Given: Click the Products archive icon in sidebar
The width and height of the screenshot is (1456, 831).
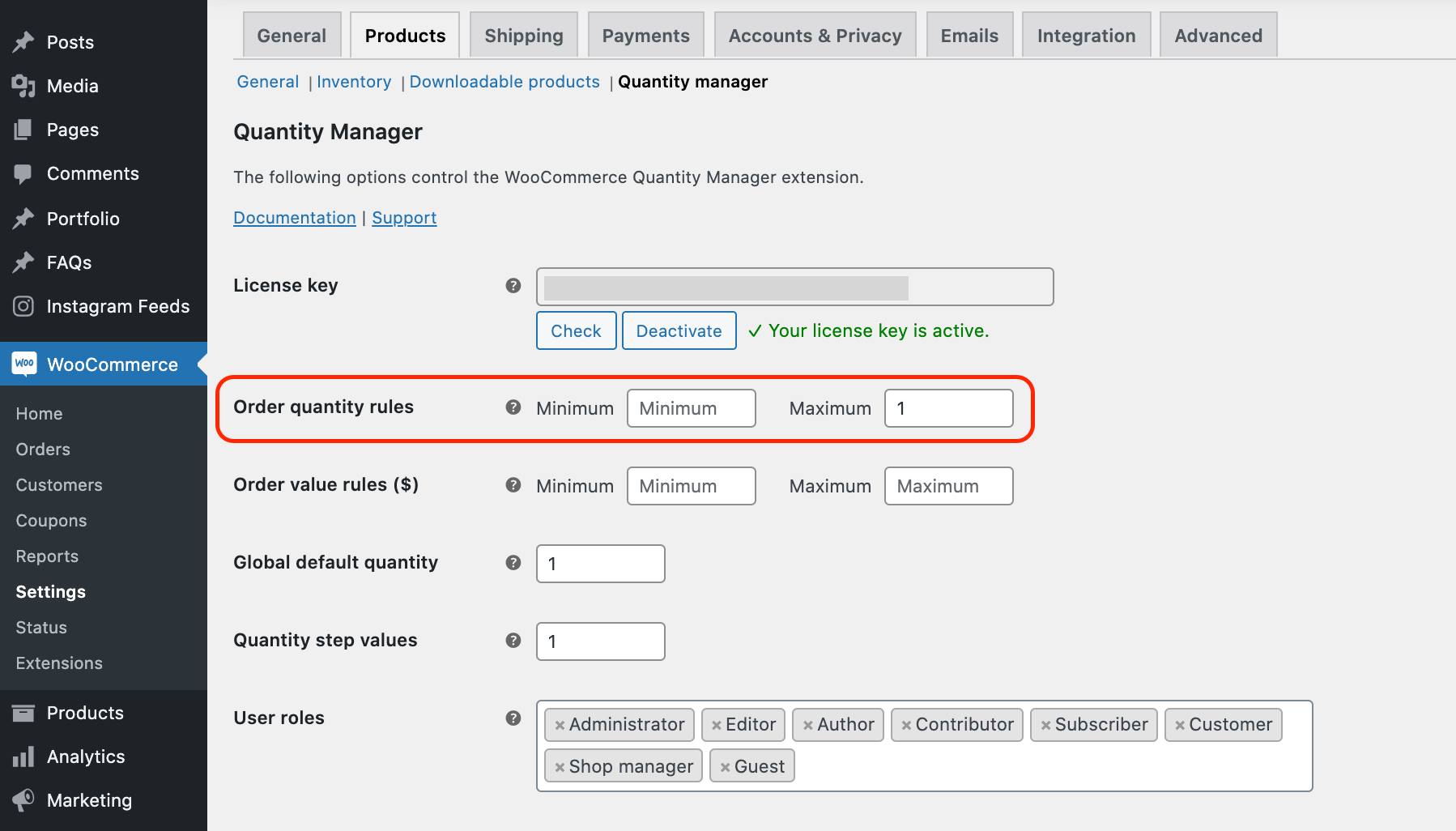Looking at the screenshot, I should tap(23, 713).
